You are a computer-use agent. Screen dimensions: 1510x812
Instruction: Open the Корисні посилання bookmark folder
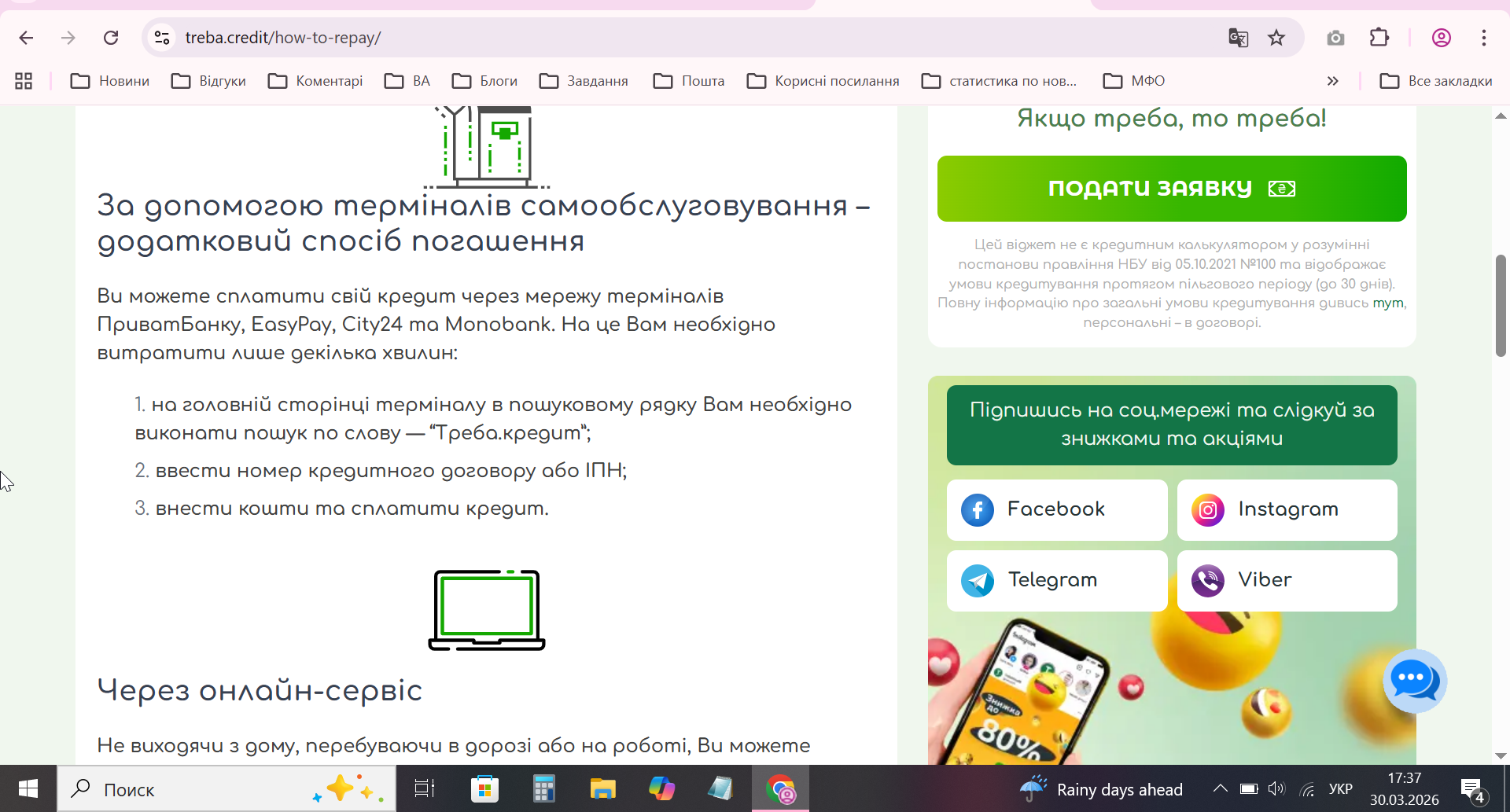click(823, 81)
